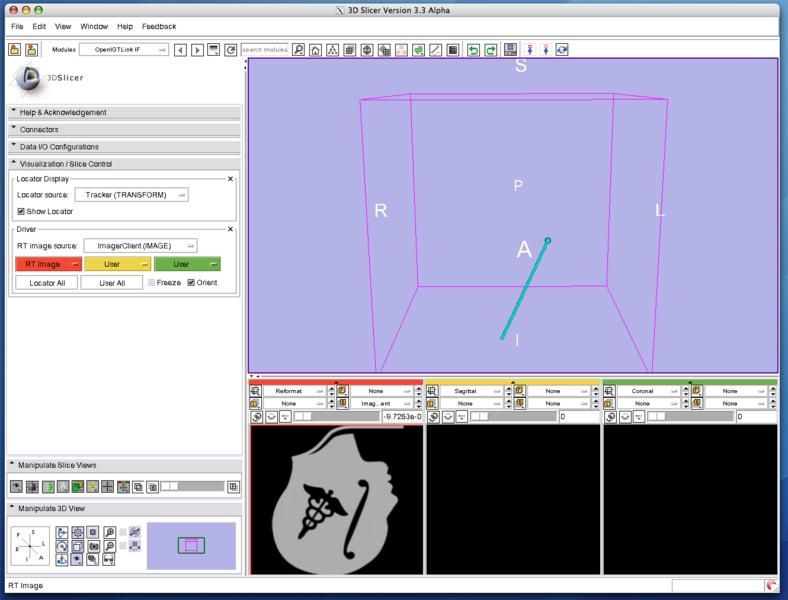Viewport: 788px width, 600px height.
Task: Open the Reformat orientation dropdown
Action: coord(294,391)
